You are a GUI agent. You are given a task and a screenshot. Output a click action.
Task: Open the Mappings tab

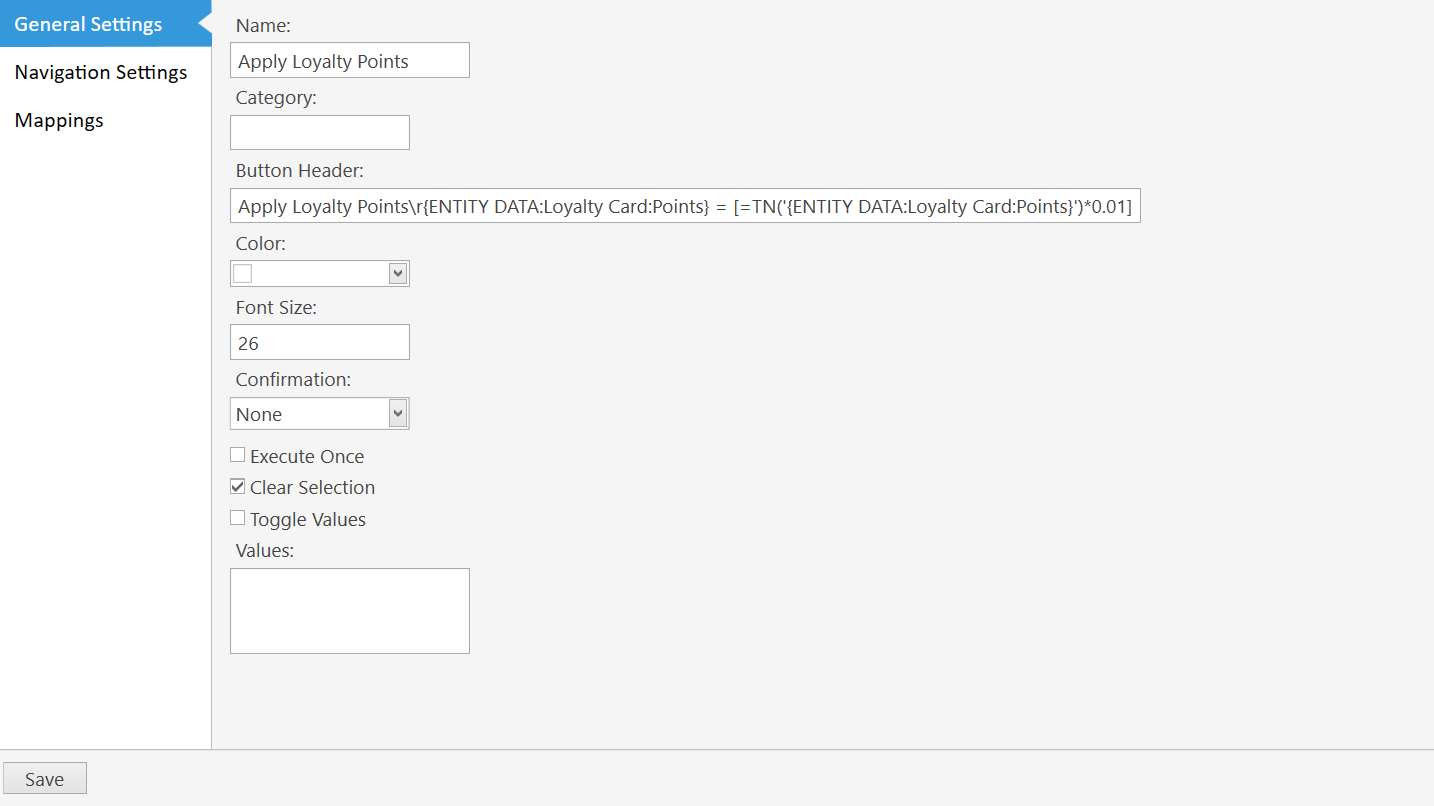click(x=59, y=119)
